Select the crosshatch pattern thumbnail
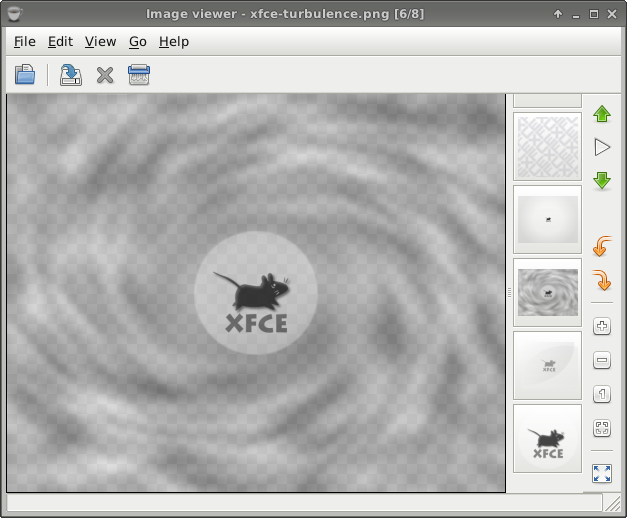This screenshot has height=524, width=642. (x=547, y=147)
